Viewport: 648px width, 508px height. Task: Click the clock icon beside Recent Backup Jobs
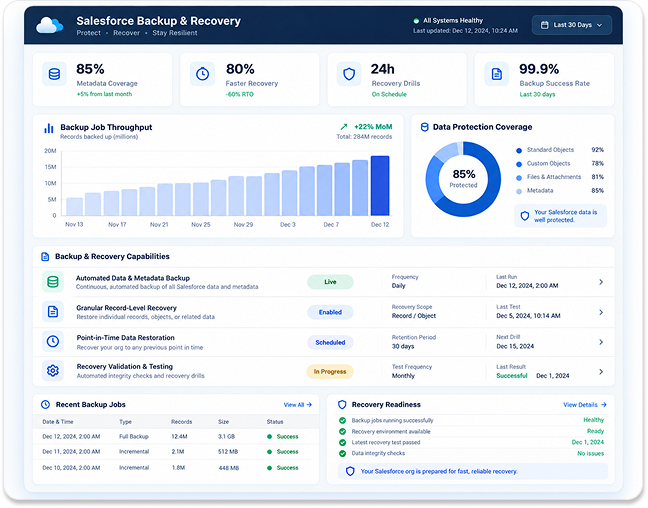(45, 405)
